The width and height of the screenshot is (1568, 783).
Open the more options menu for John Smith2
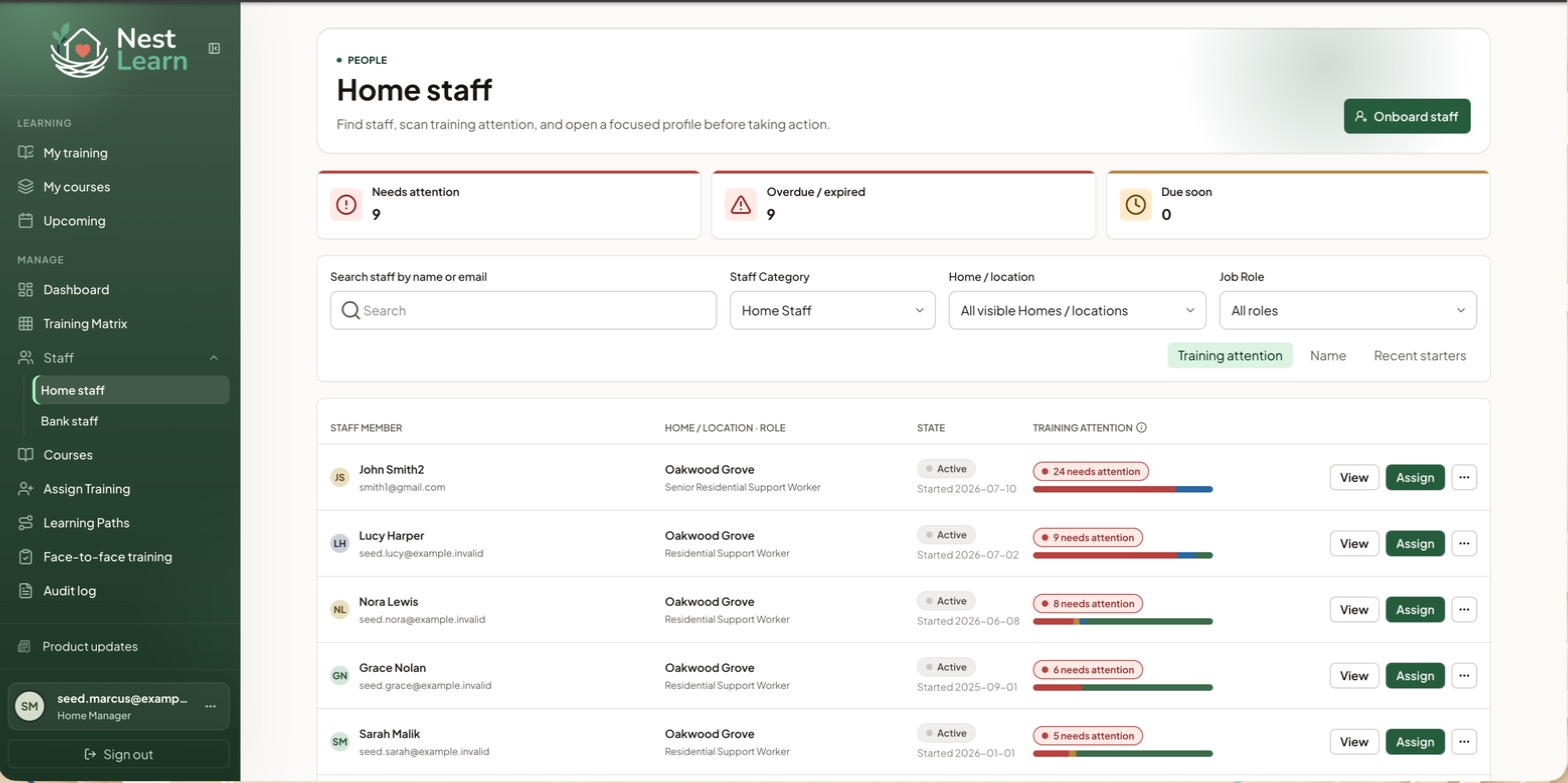click(x=1464, y=477)
